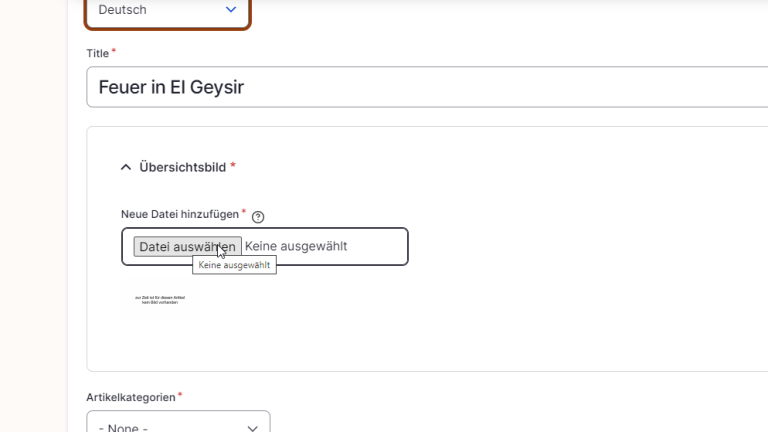This screenshot has width=768, height=432.
Task: Click the red asterisk next to Artikelkategorien
Action: coord(180,394)
